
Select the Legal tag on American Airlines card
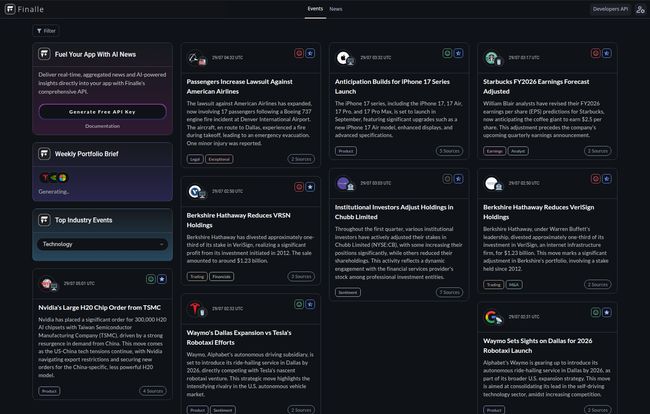click(195, 159)
